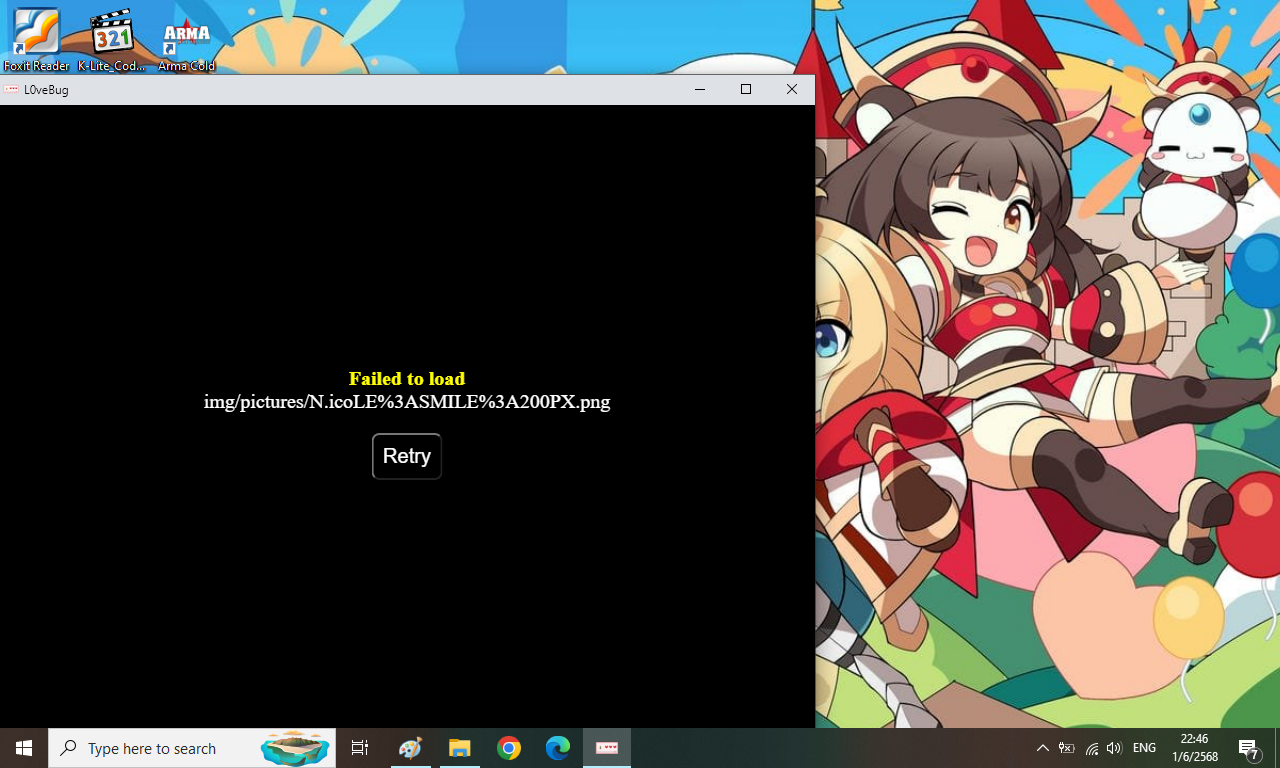The width and height of the screenshot is (1280, 768).
Task: Select the K-Lite Codec desktop icon
Action: click(x=112, y=40)
